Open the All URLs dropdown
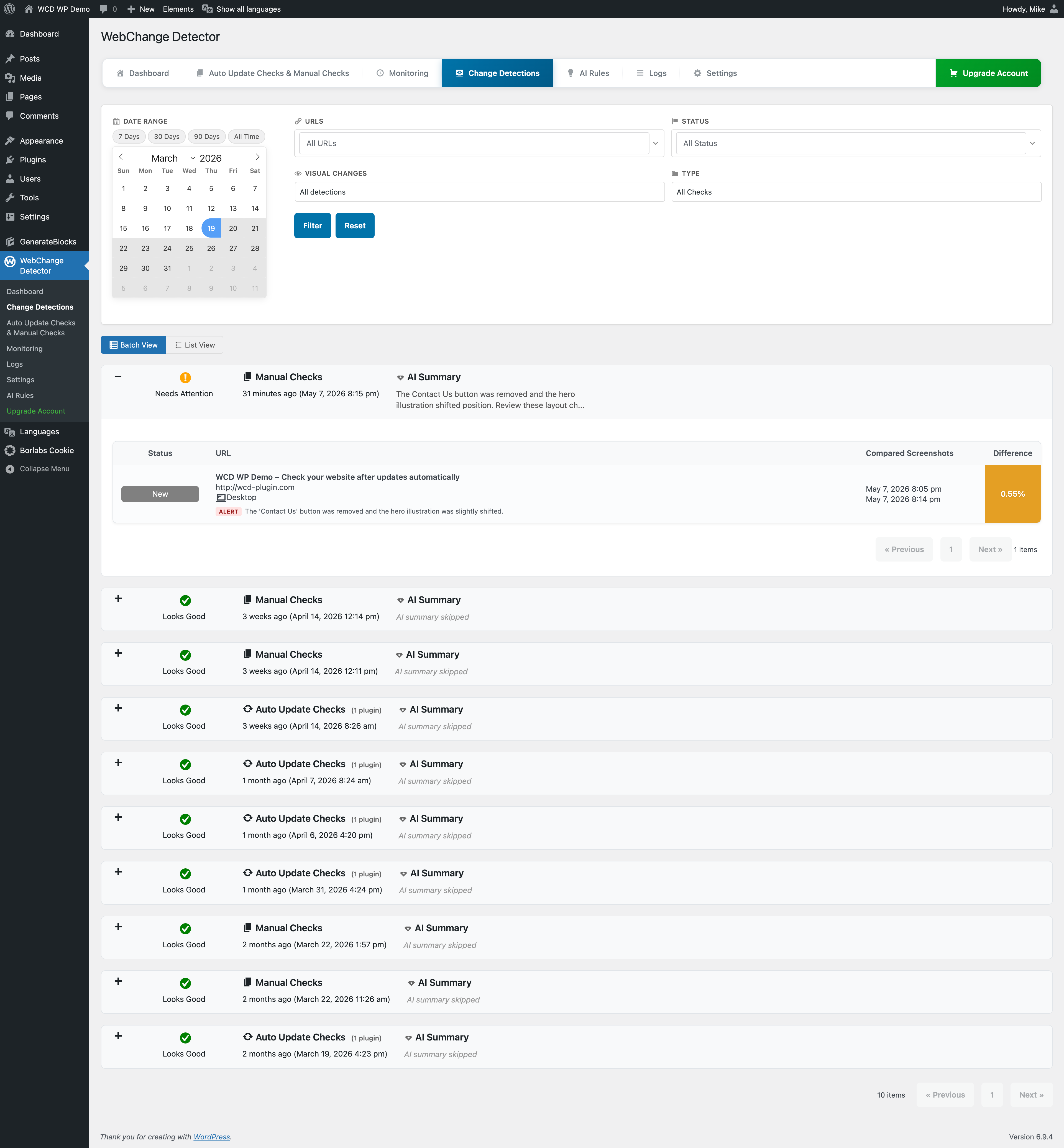Screen dimensions: 1064x1148 479,143
